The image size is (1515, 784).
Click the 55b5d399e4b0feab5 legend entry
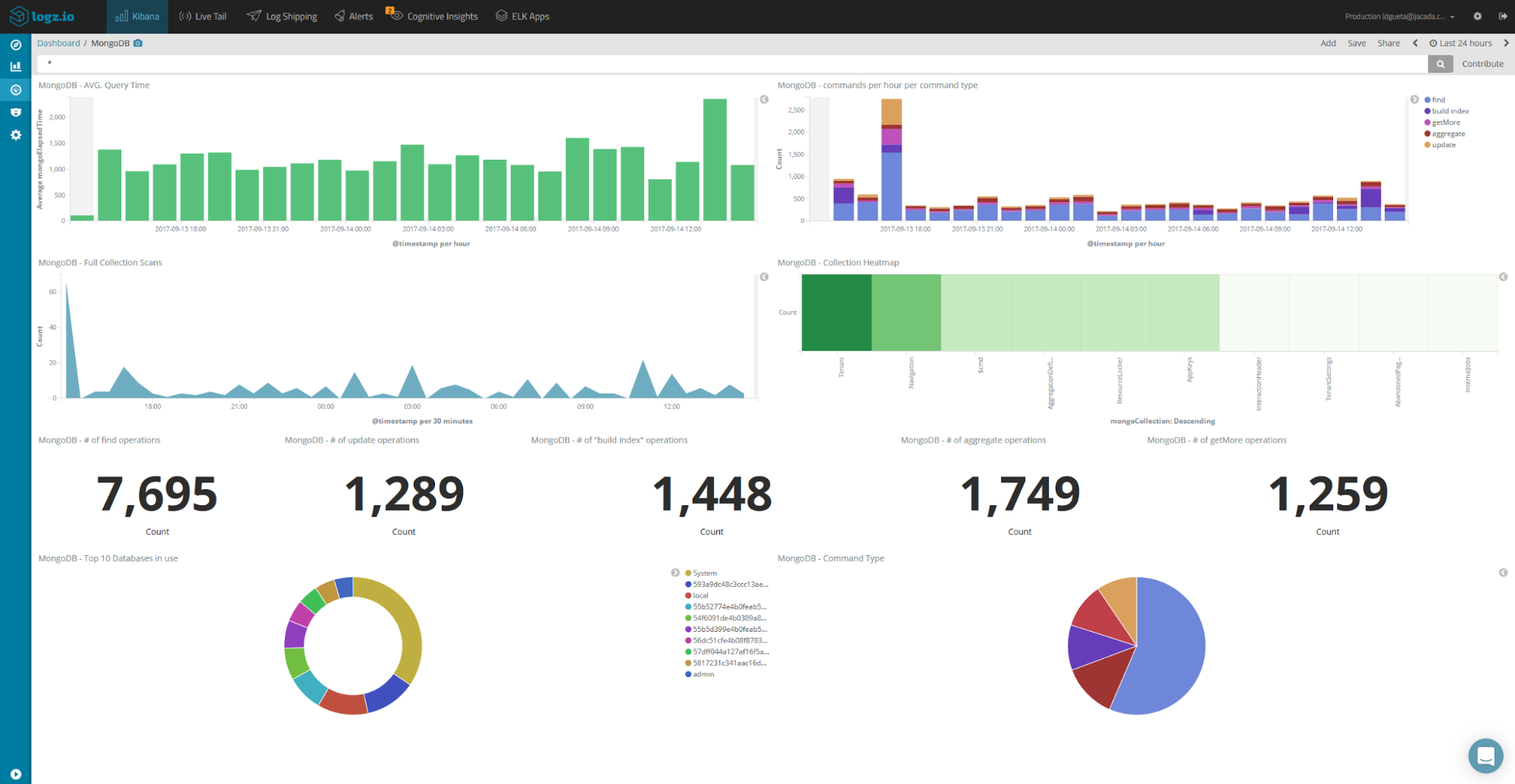click(727, 629)
